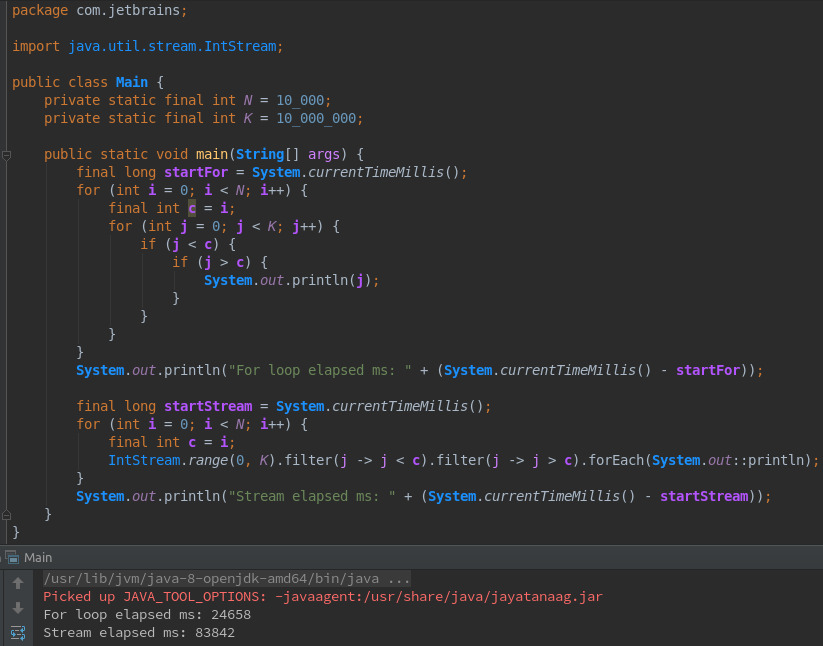The height and width of the screenshot is (646, 823).
Task: Expand the folded java command line ellipsis
Action: pos(398,579)
